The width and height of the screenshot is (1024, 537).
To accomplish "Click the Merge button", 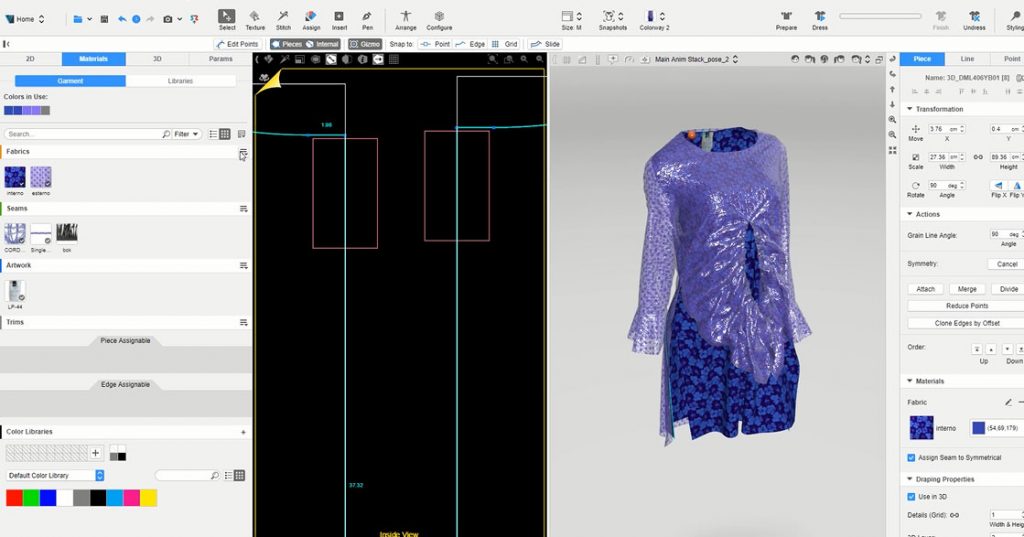I will click(967, 289).
